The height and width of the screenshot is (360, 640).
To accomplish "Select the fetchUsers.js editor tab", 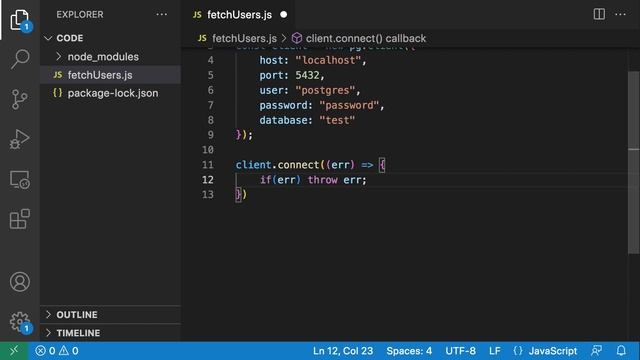I will [239, 15].
